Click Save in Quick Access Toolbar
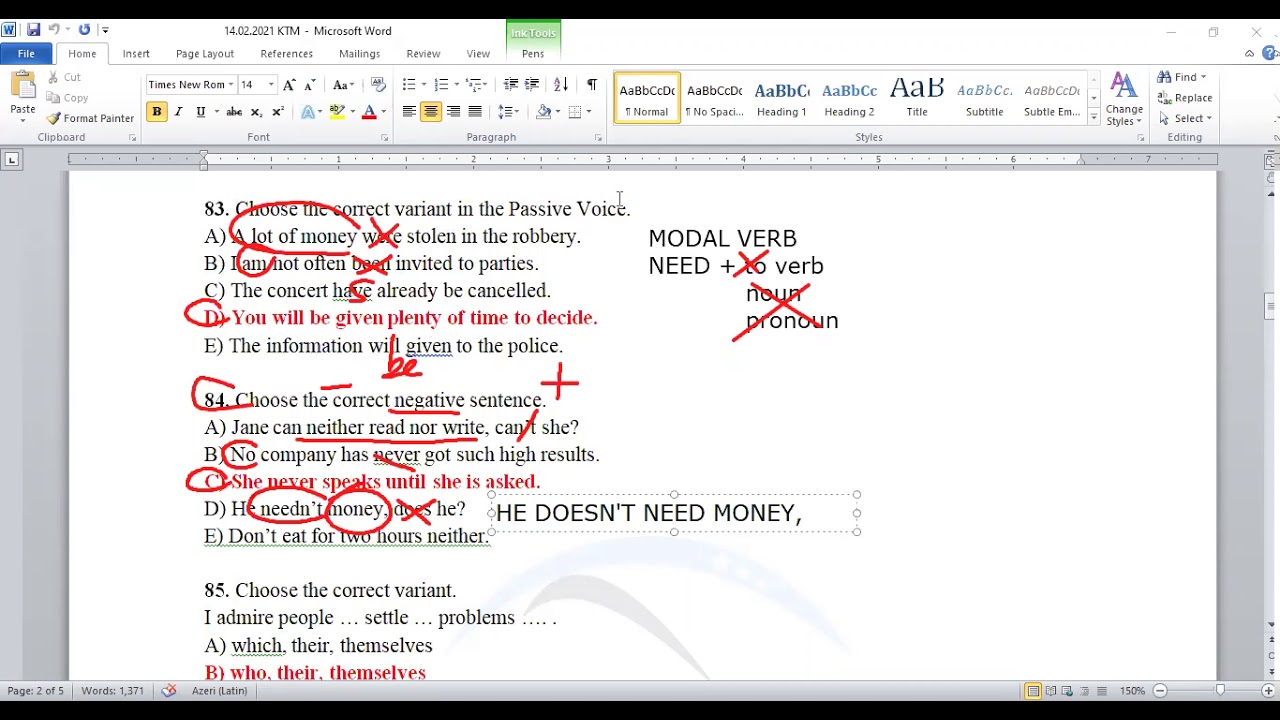This screenshot has height=720, width=1280. point(34,30)
